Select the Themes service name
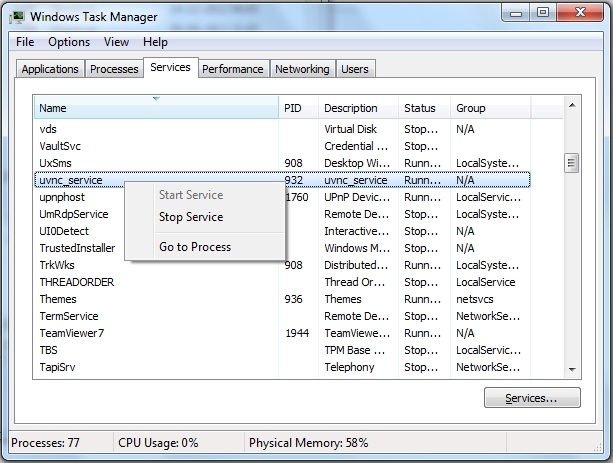Screen dimensions: 613x463 [58, 299]
